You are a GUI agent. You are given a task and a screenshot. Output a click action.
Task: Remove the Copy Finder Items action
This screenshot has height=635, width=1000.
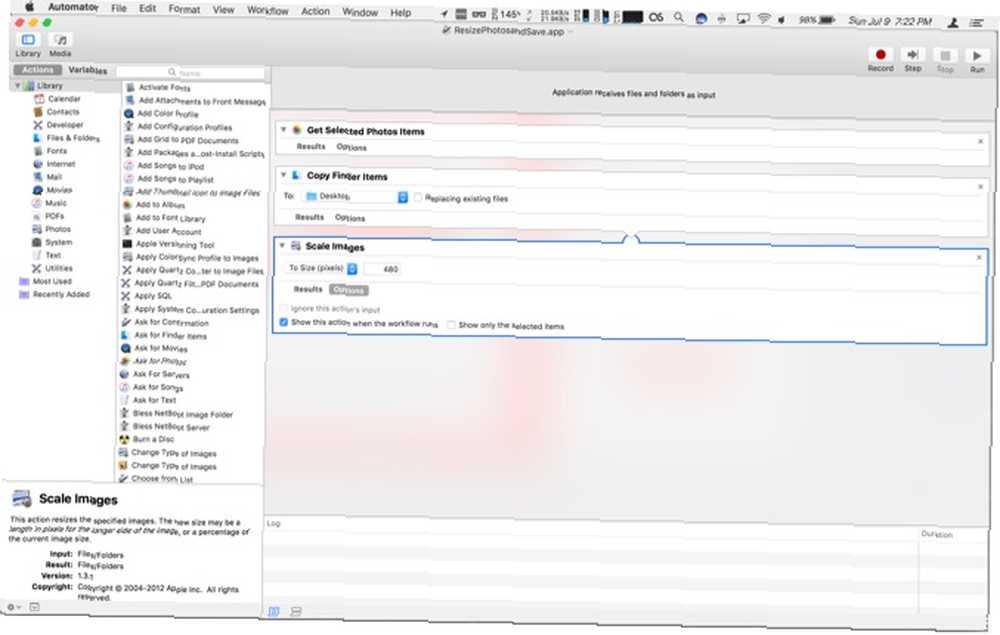coord(980,186)
